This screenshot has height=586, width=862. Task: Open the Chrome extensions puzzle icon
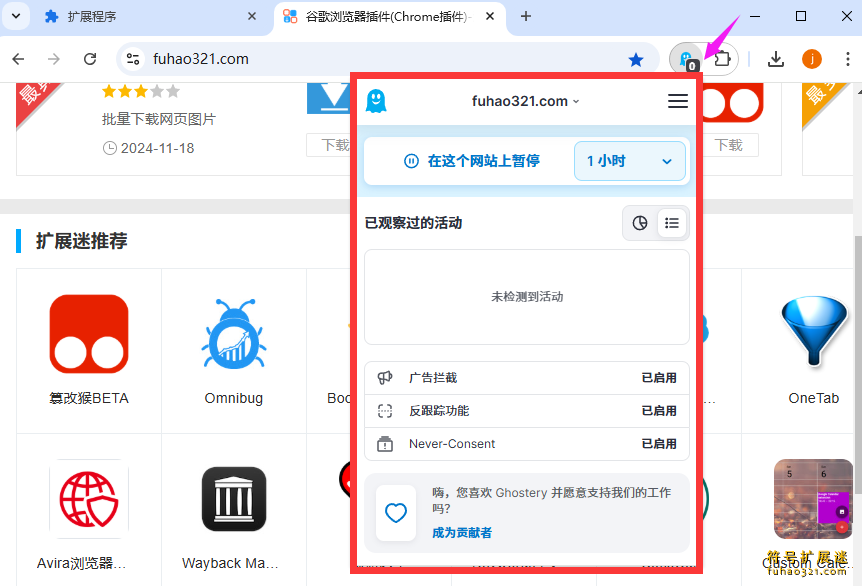(x=722, y=59)
